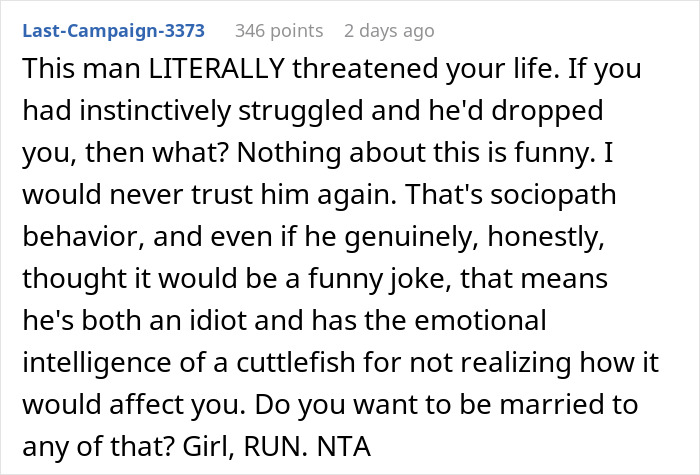Click the 346 points score

[279, 31]
